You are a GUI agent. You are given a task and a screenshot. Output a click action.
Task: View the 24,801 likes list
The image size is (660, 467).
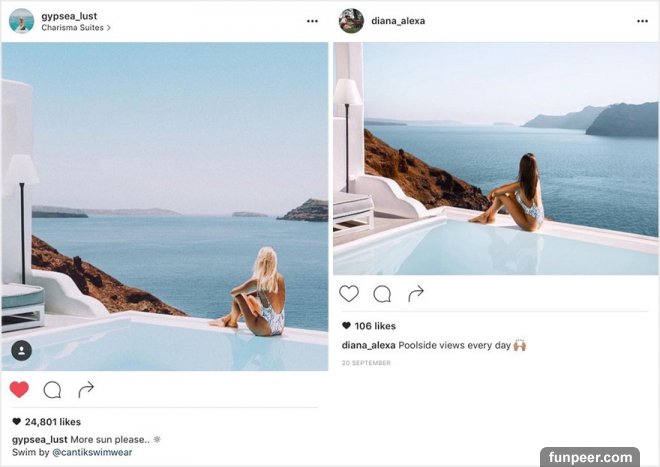pyautogui.click(x=47, y=422)
